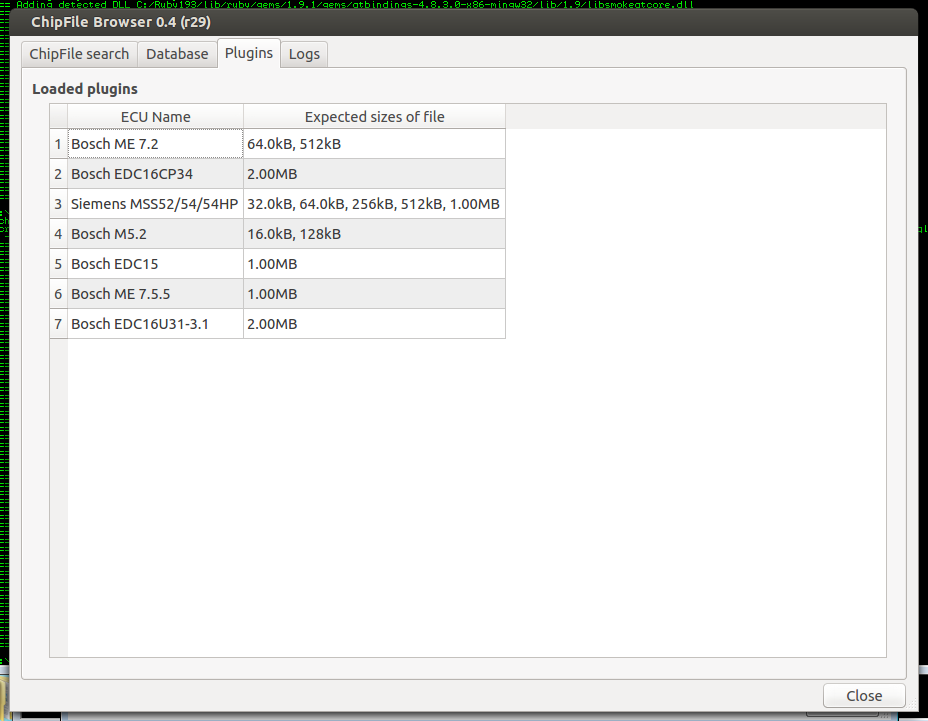
Task: Sort by the ECU Name column header
Action: pyautogui.click(x=156, y=117)
